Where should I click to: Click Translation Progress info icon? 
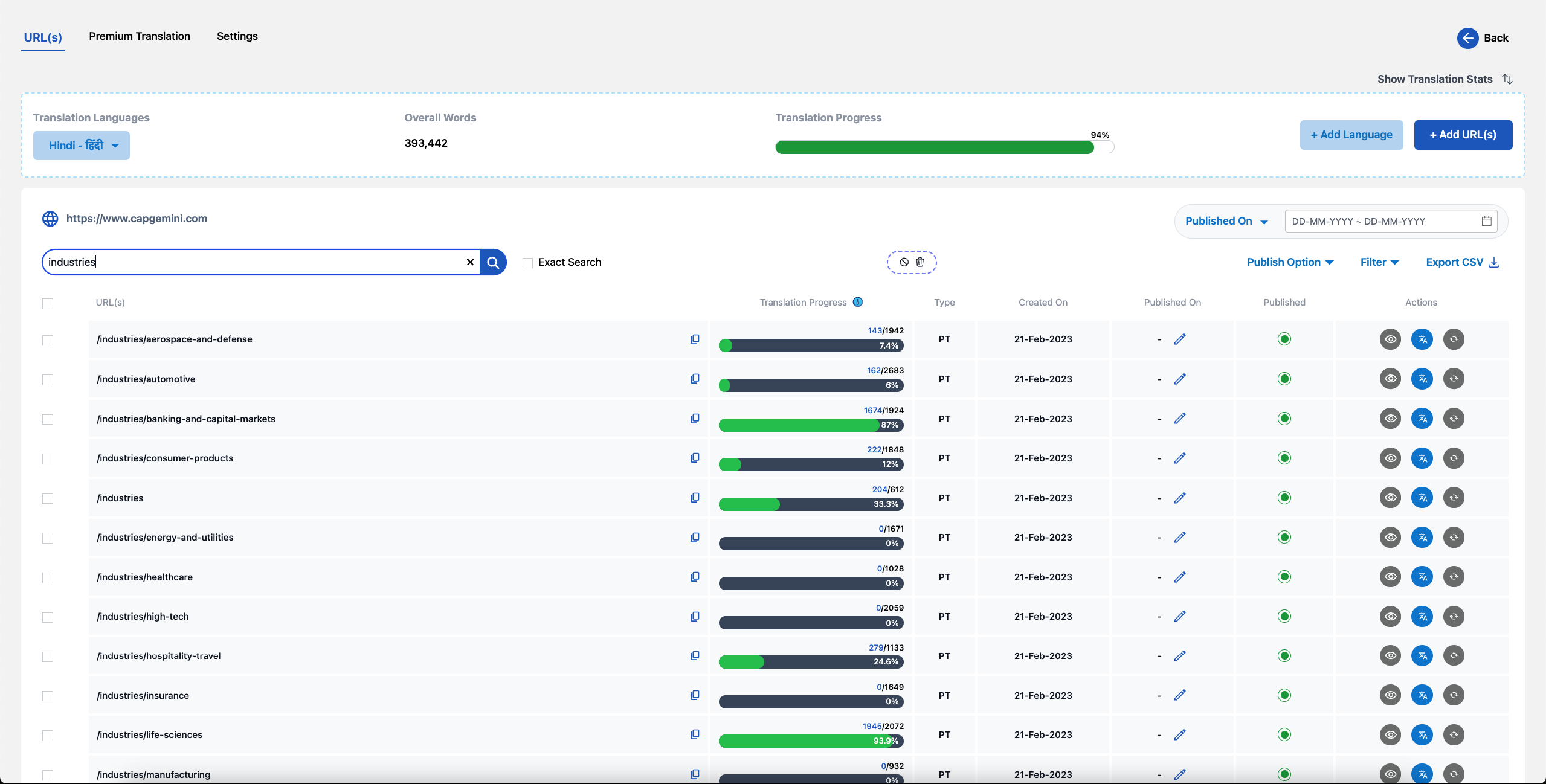click(857, 302)
